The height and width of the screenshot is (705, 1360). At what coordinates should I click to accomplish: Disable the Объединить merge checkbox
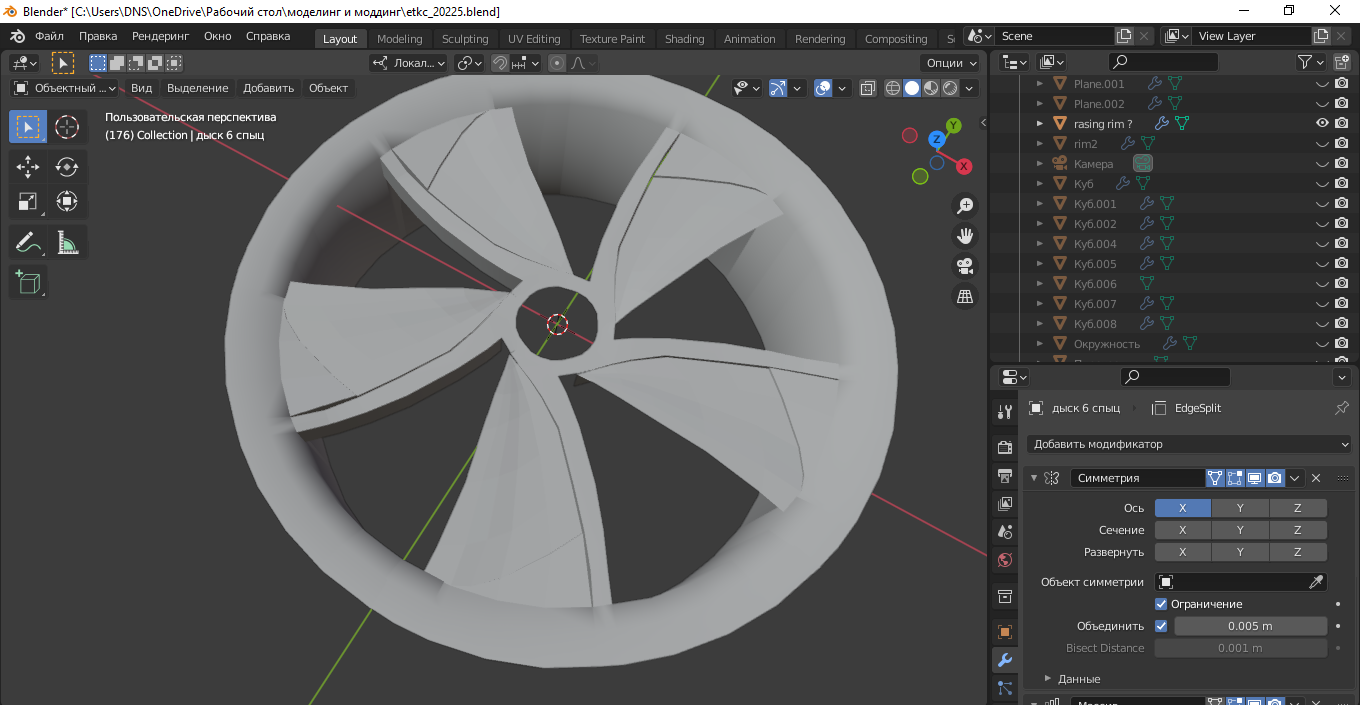[x=1161, y=626]
